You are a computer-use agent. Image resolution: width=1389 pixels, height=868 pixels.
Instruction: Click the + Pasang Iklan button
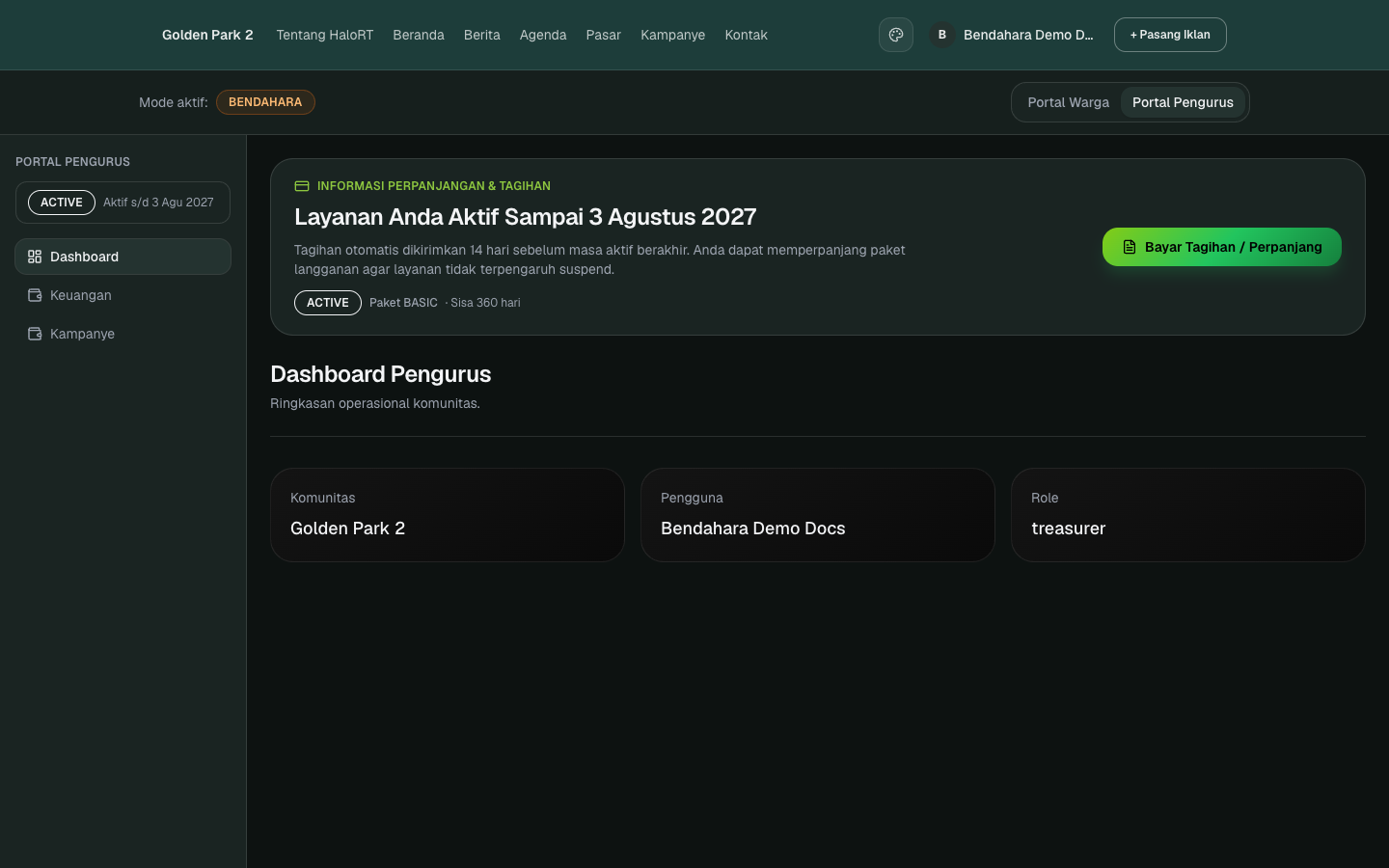[x=1170, y=35]
